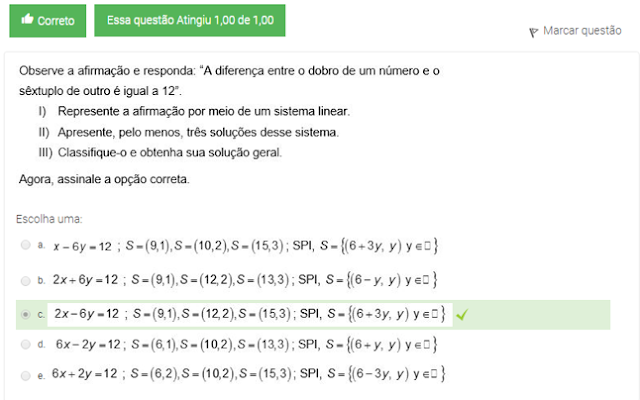Click item III 'Classifique-o' line
Screen dimensions: 640x400
pyautogui.click(x=169, y=153)
